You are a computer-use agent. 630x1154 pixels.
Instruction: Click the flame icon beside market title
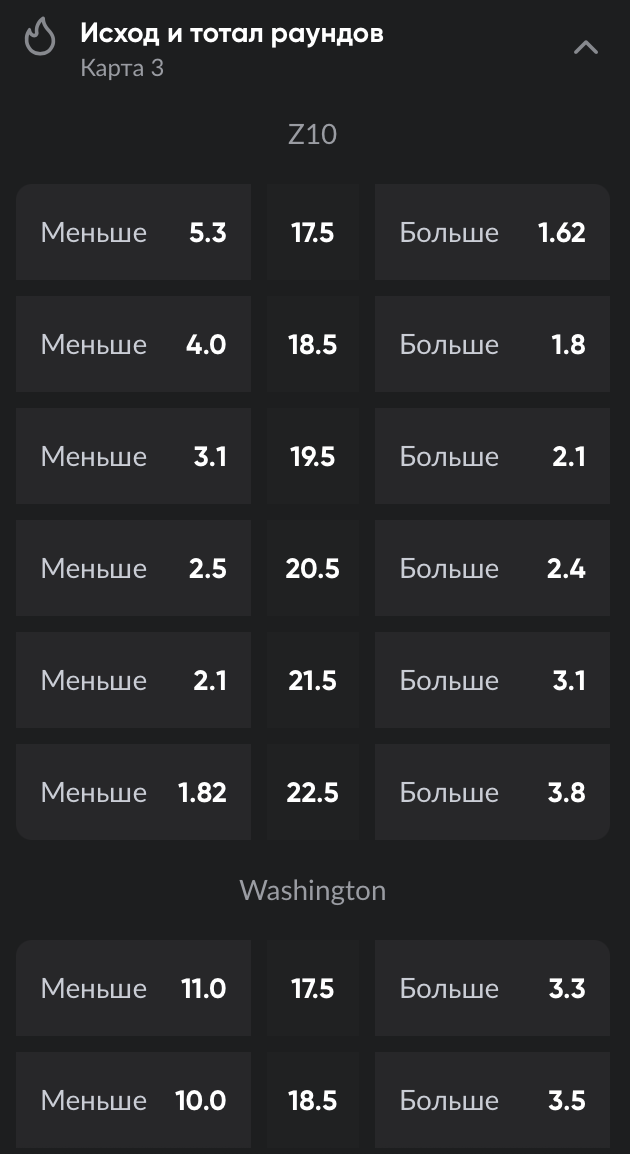point(40,38)
